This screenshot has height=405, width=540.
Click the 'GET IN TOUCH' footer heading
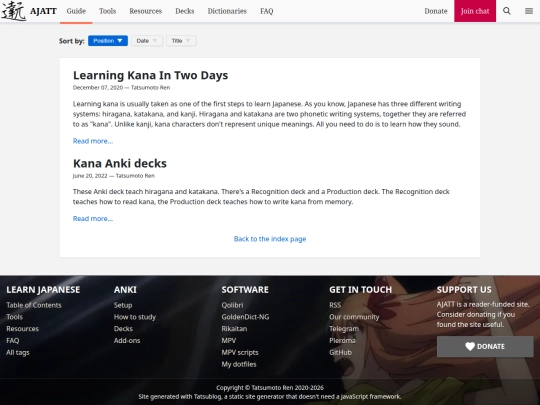(361, 290)
